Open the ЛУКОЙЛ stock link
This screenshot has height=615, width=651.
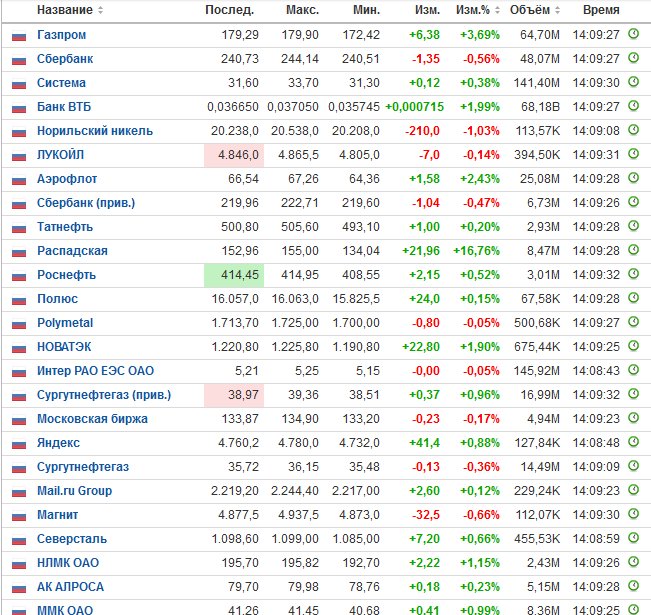(x=61, y=155)
